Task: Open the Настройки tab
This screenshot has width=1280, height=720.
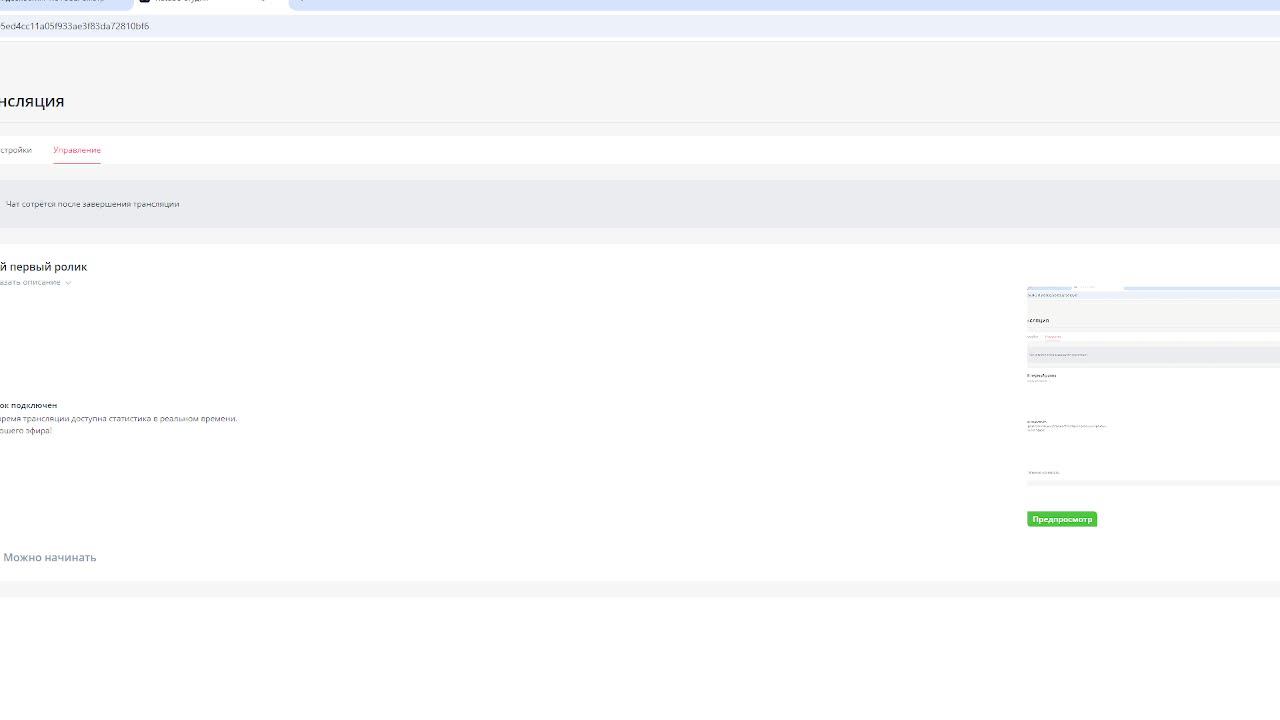Action: (x=15, y=150)
